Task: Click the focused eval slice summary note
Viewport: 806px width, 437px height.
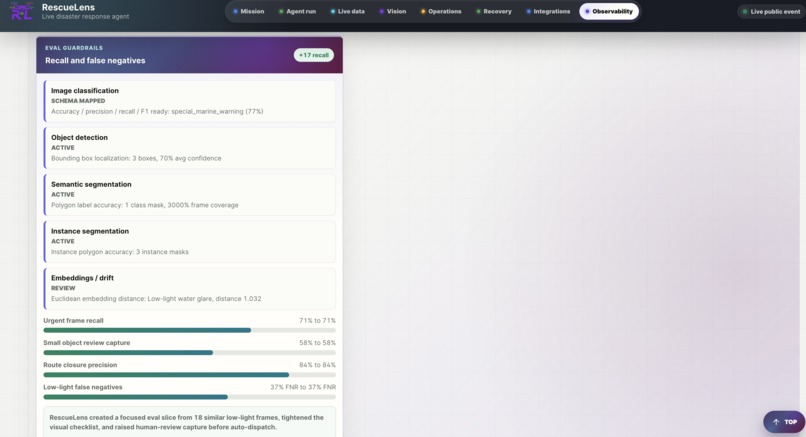Action: coord(190,423)
